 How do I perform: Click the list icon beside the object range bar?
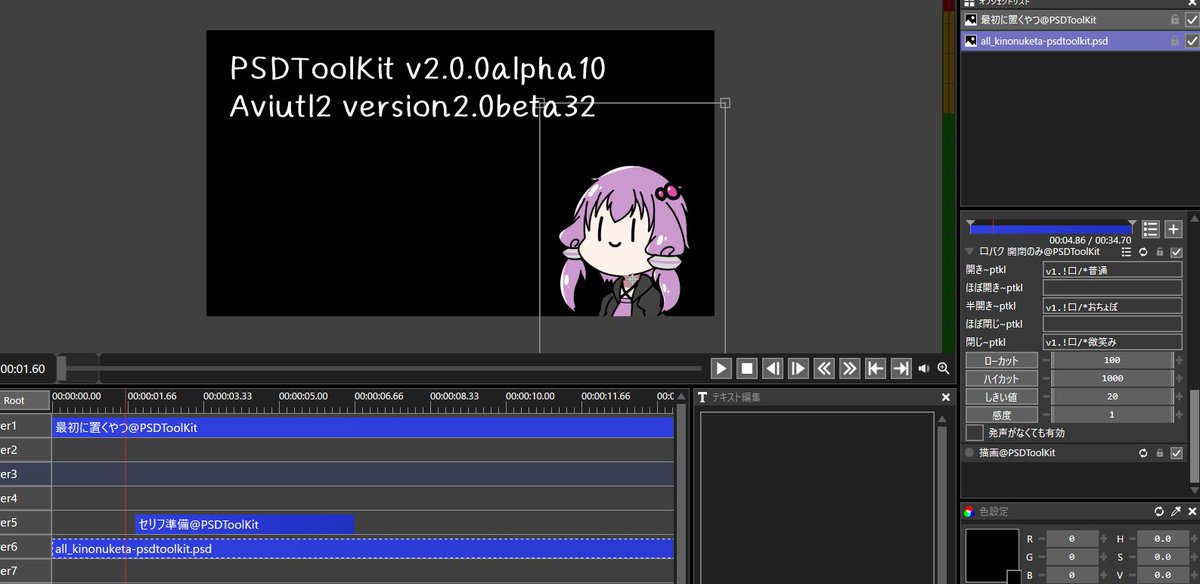pyautogui.click(x=1150, y=229)
